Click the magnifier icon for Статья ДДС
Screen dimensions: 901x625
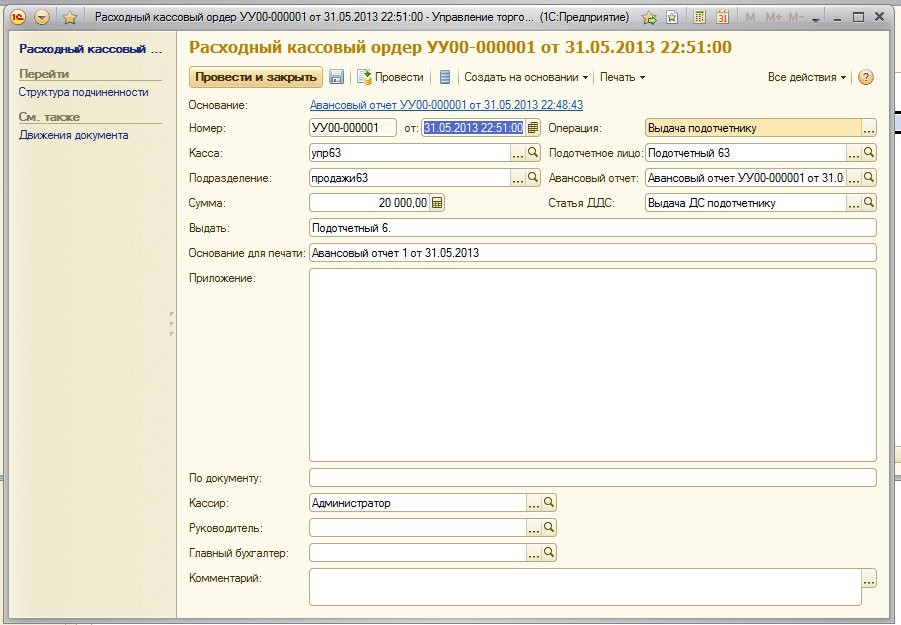click(869, 203)
